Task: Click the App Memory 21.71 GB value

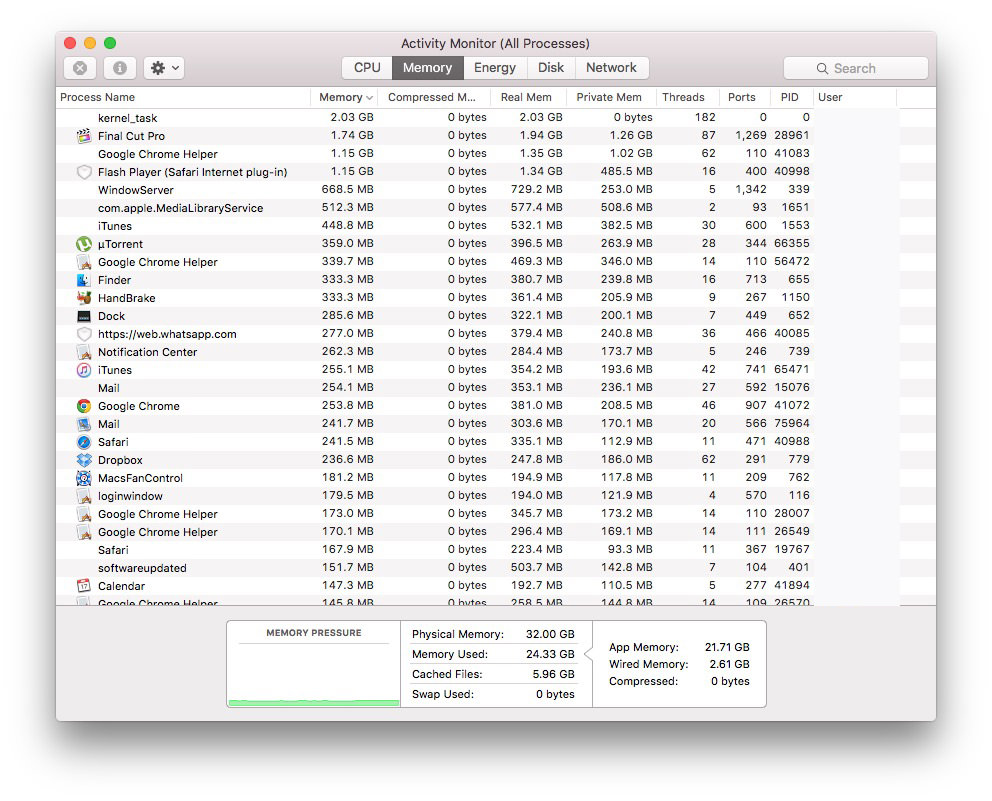Action: click(x=727, y=647)
